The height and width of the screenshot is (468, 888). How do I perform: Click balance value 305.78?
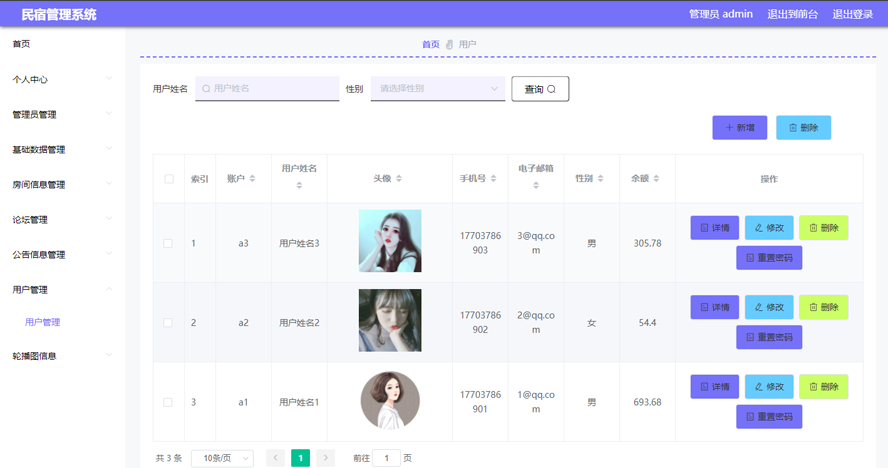(x=647, y=243)
